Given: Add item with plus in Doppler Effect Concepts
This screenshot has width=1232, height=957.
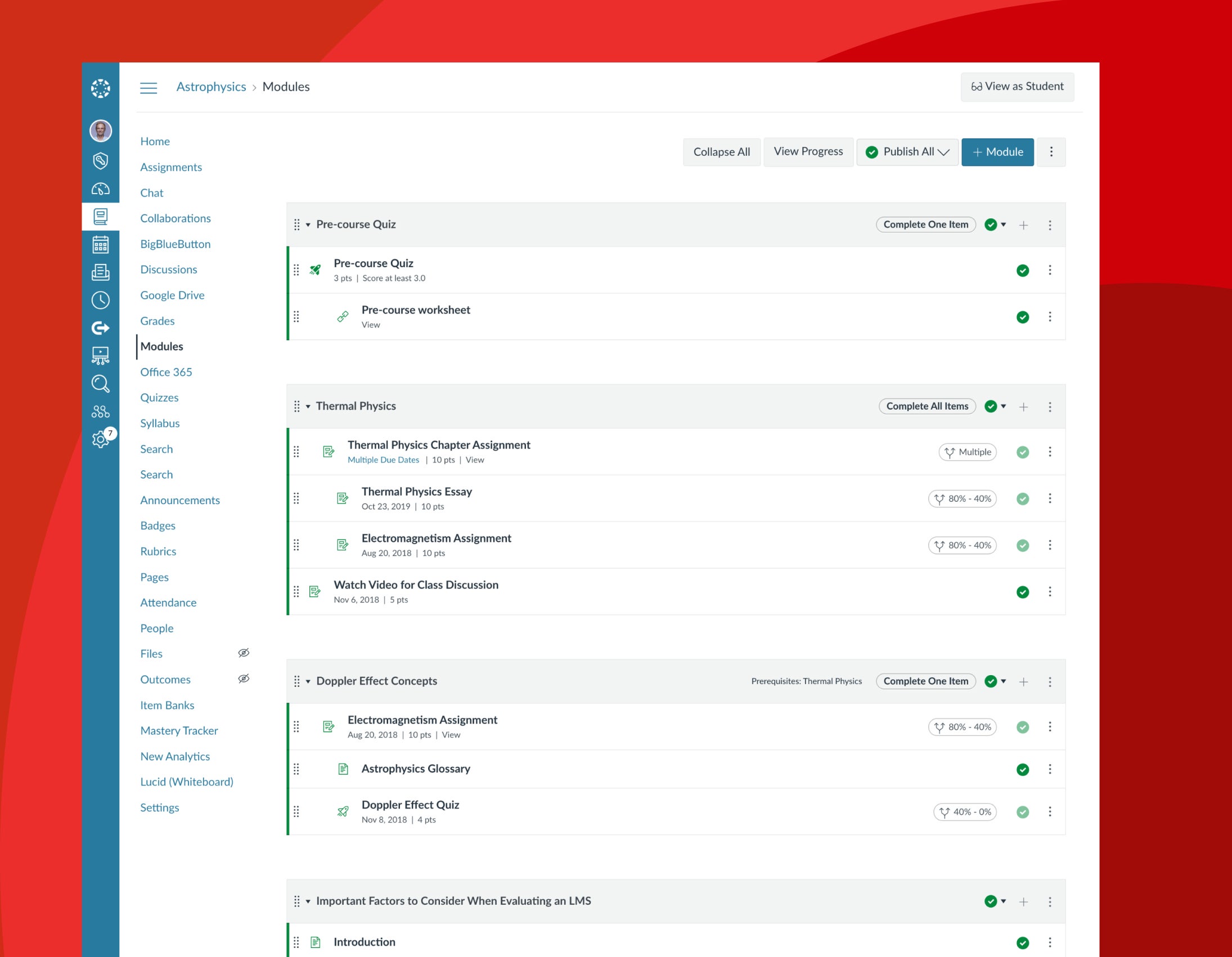Looking at the screenshot, I should coord(1023,682).
